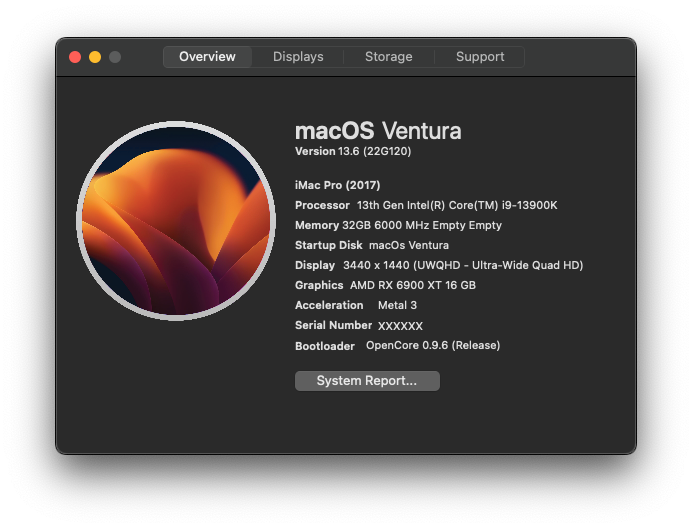This screenshot has width=692, height=528.
Task: Select the iMac Pro (2017) model text
Action: (338, 185)
